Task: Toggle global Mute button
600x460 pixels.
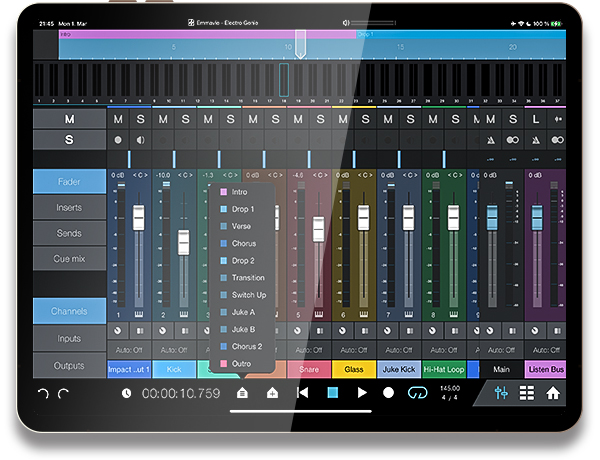Action: point(69,119)
